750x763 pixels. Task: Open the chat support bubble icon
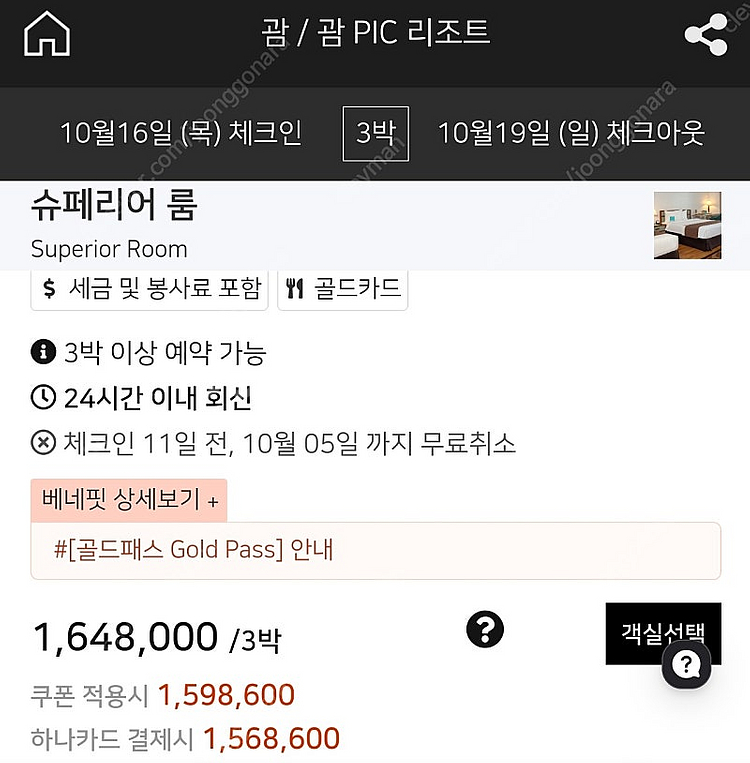click(x=685, y=664)
